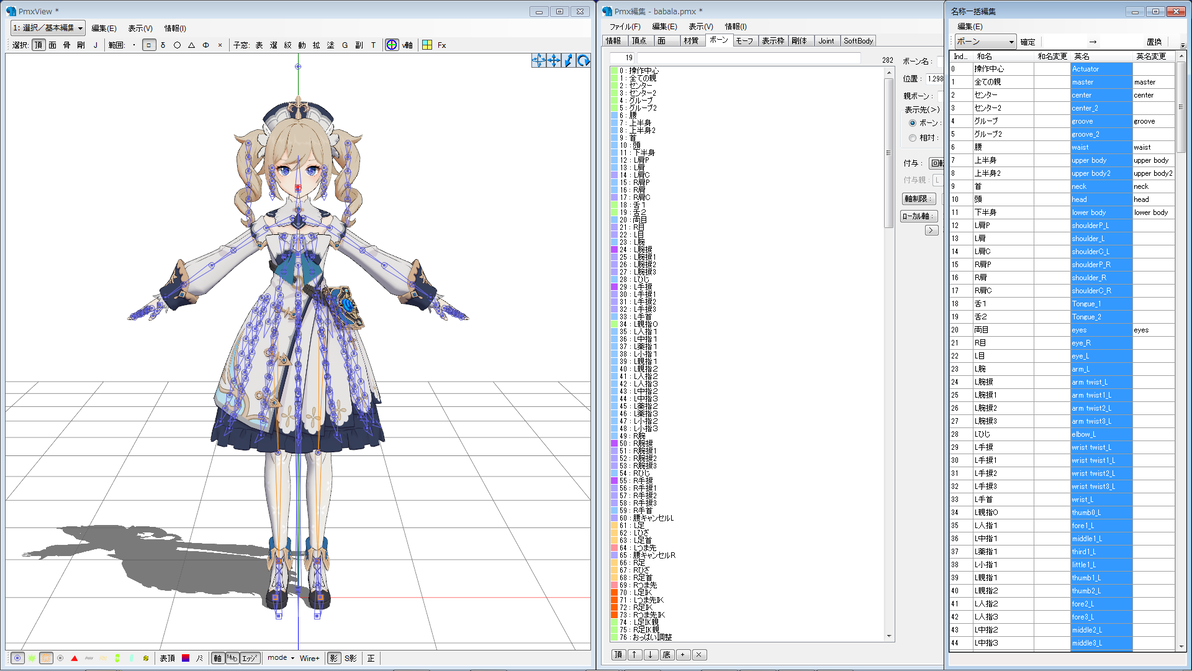Switch to the モーフ tab

coord(744,41)
